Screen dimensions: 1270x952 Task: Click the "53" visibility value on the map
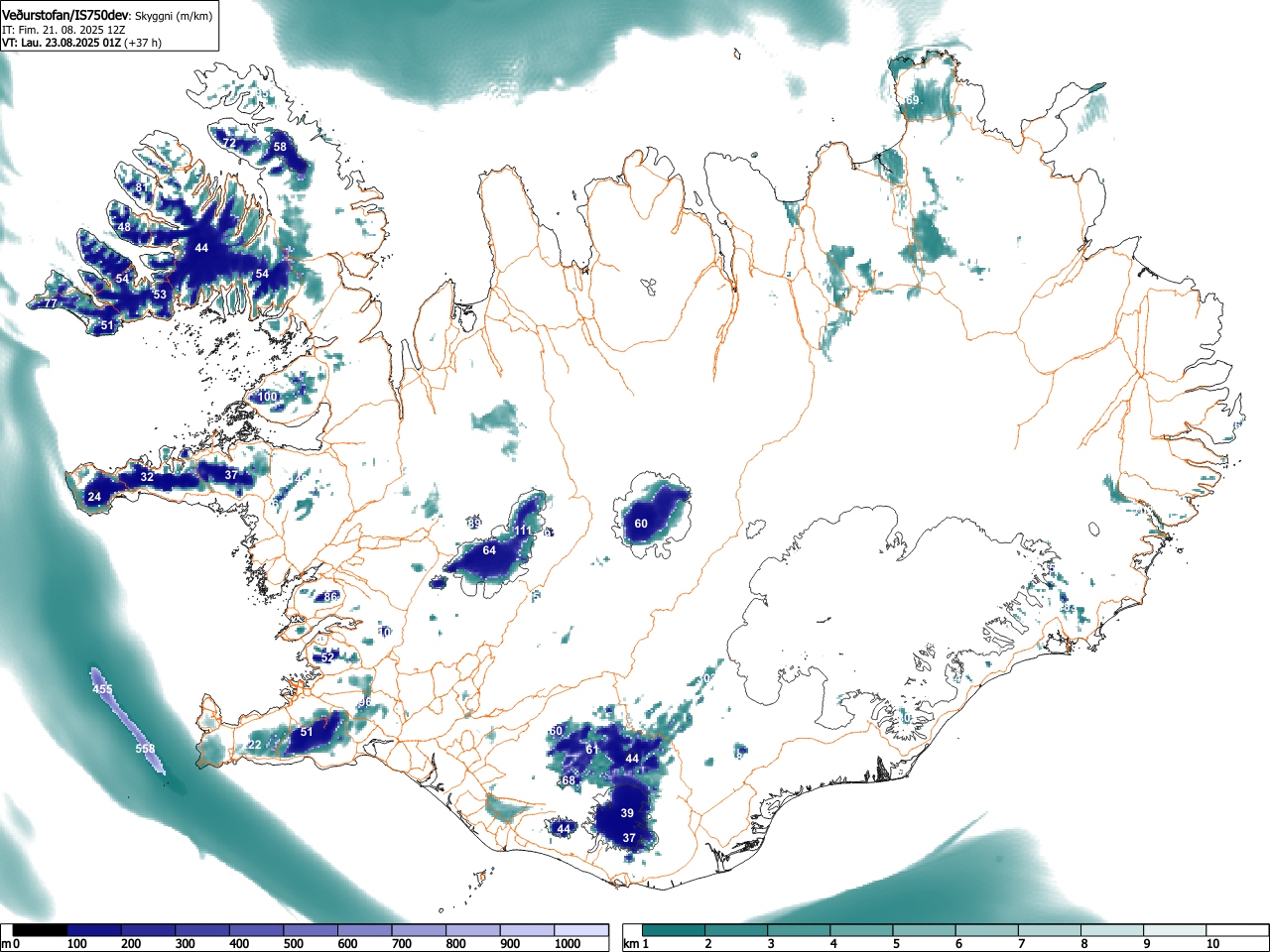tap(160, 295)
